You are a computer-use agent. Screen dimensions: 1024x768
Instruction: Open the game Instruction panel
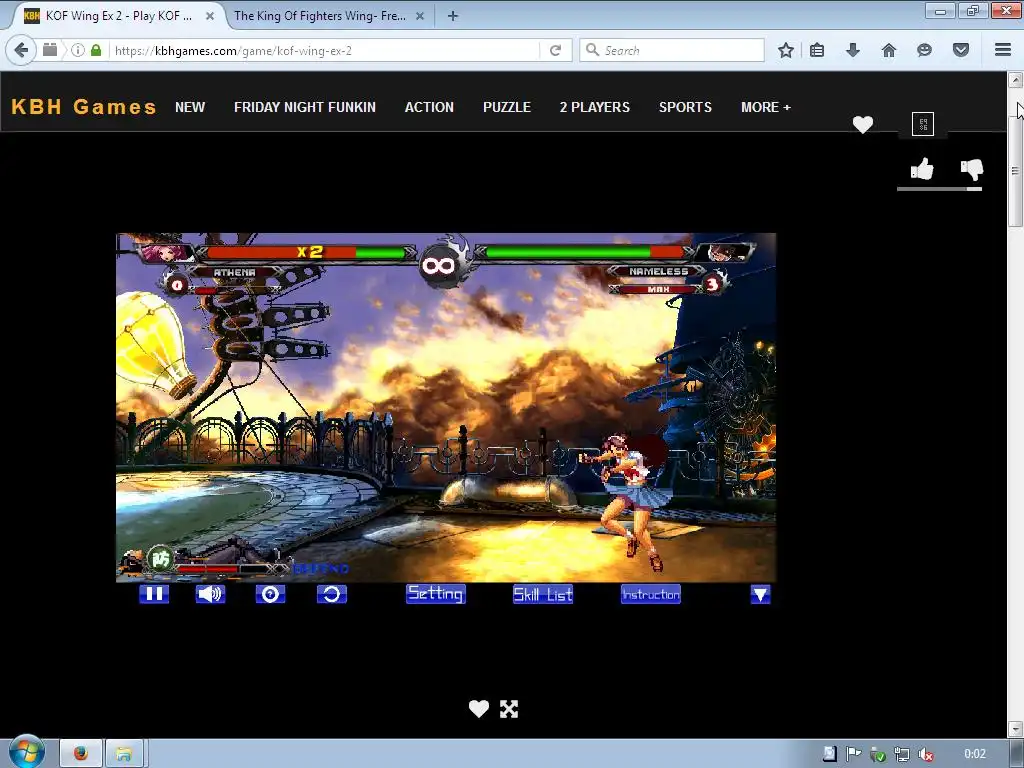click(x=650, y=594)
